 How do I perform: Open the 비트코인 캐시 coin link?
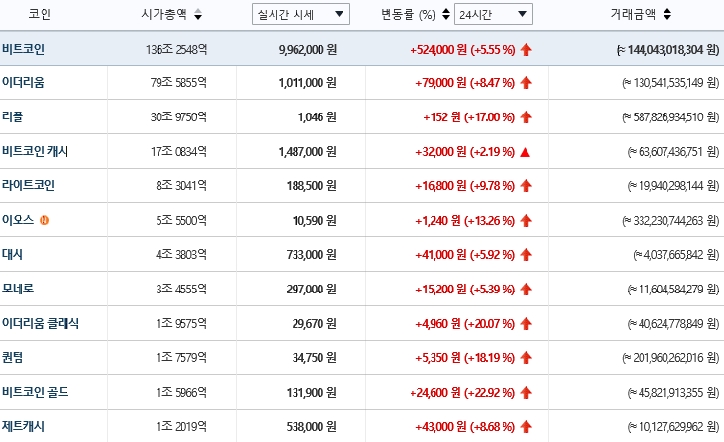(35, 151)
